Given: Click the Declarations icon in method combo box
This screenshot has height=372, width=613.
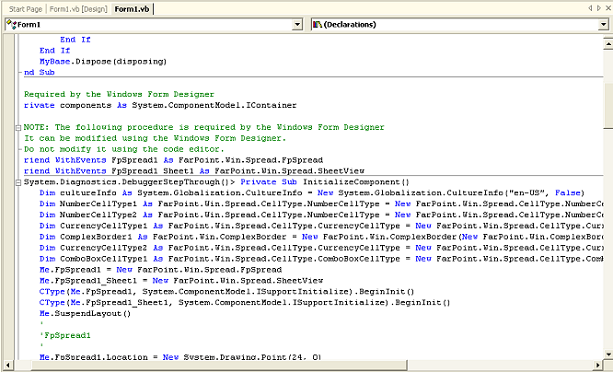Looking at the screenshot, I should pyautogui.click(x=317, y=24).
